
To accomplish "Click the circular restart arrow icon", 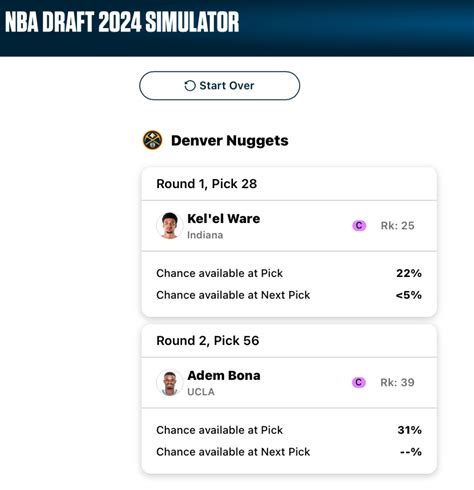I will tap(190, 86).
